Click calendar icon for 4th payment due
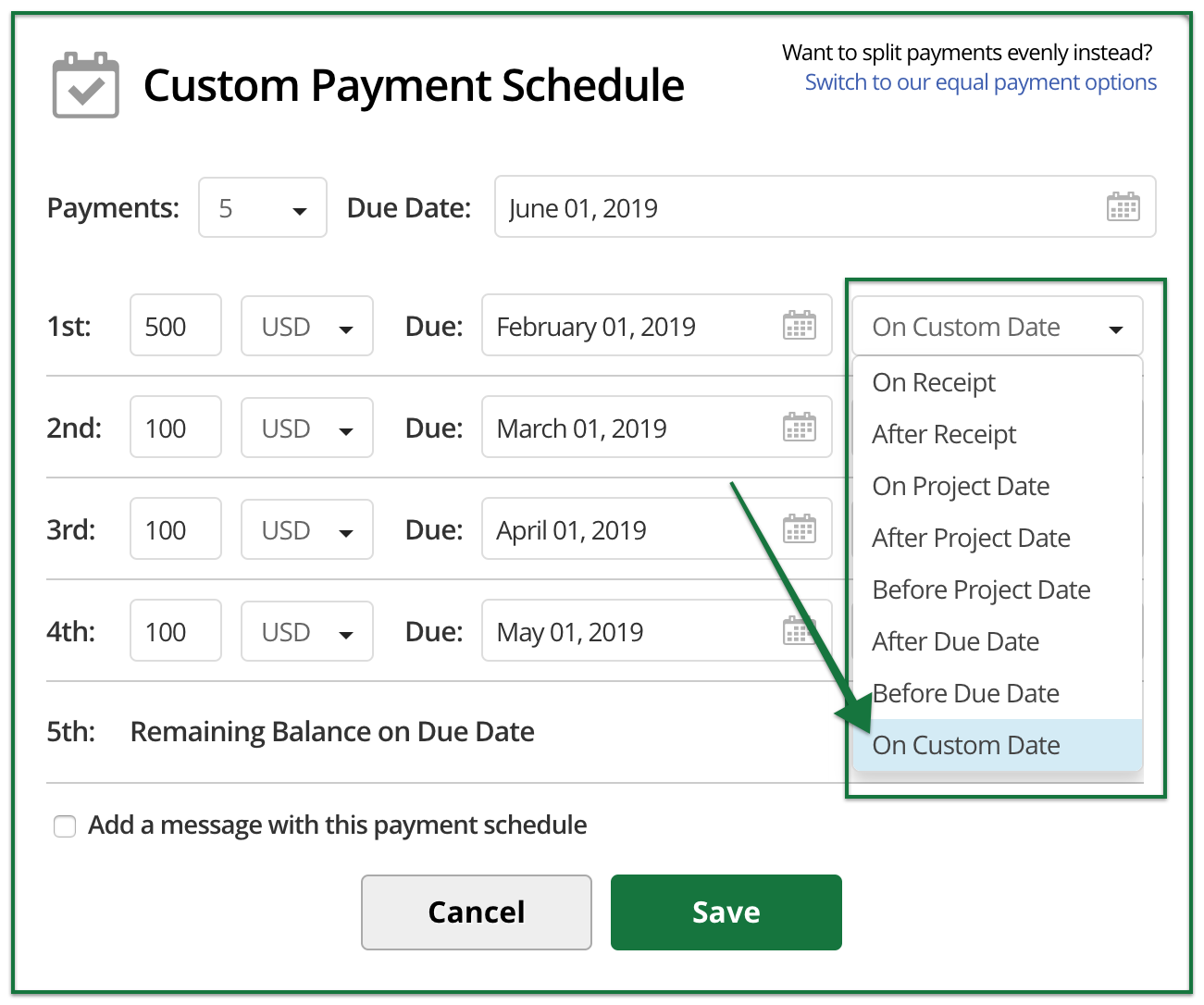Screen dimensions: 1204x1005 click(x=797, y=631)
